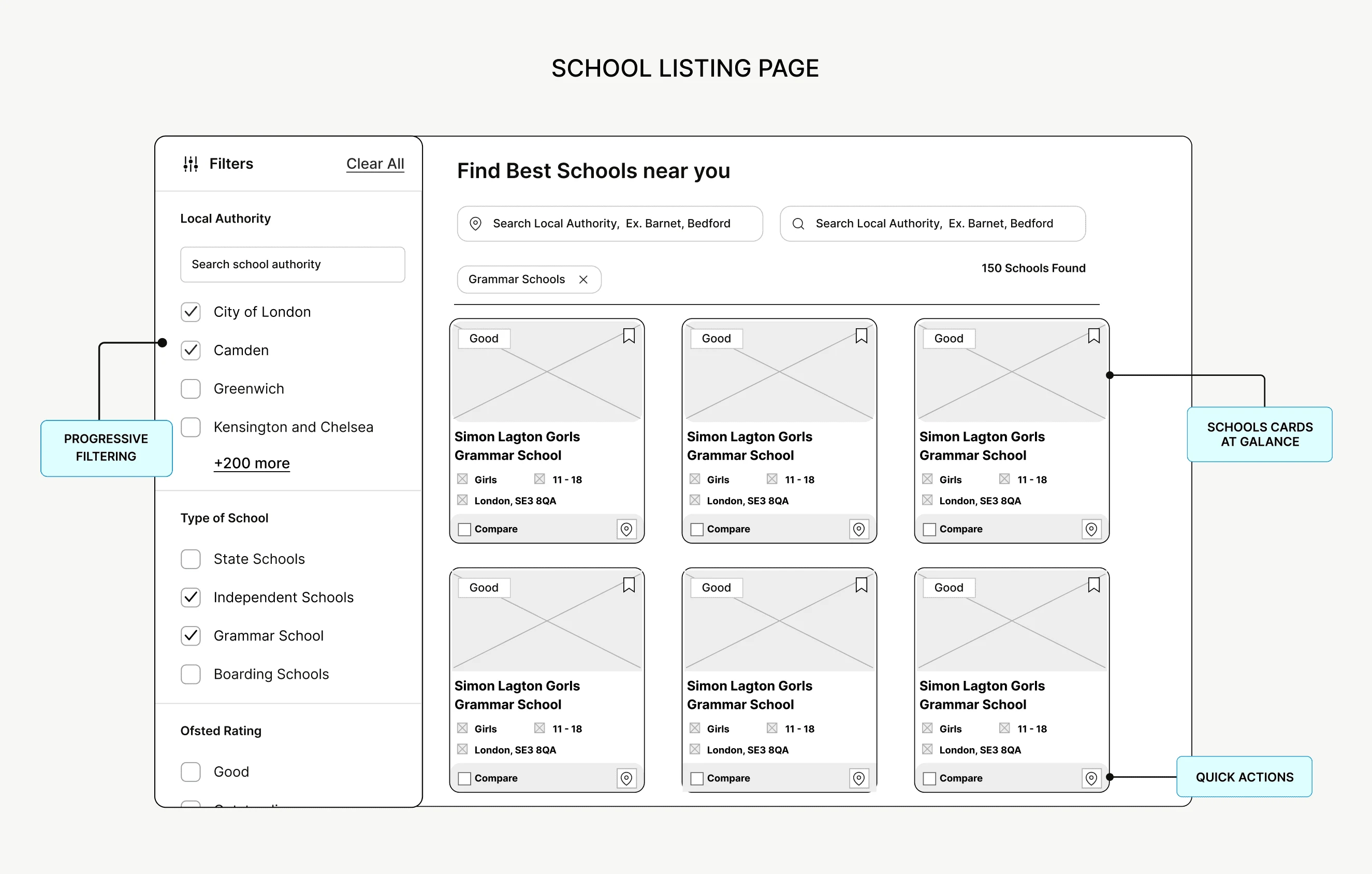Click the magnifier icon in second search field
The width and height of the screenshot is (1372, 874).
[798, 224]
